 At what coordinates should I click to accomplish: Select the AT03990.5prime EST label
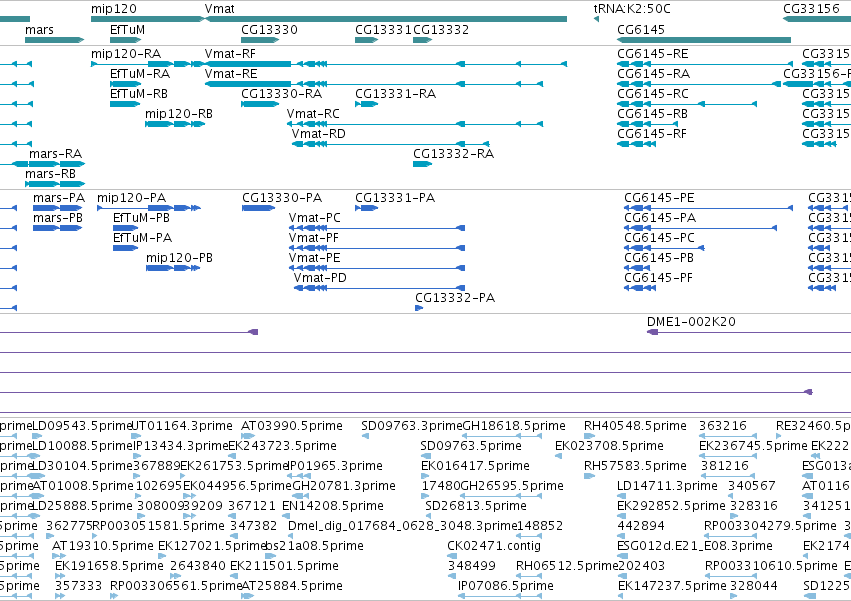291,426
